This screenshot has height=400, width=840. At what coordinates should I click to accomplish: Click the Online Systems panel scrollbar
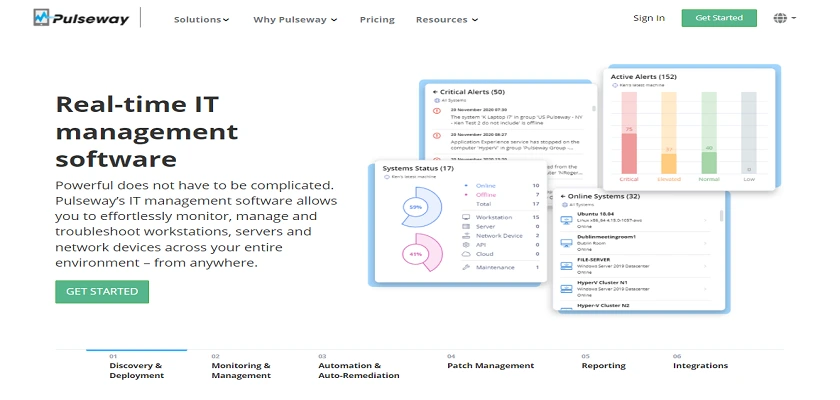tap(721, 216)
